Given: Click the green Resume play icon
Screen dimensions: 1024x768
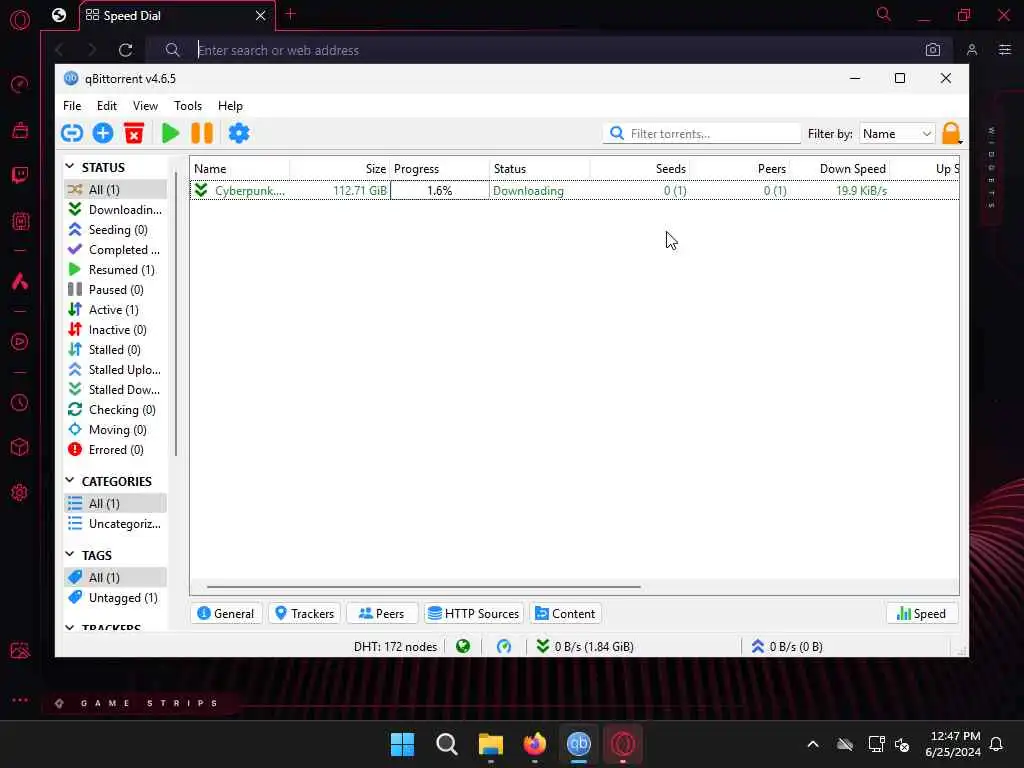Looking at the screenshot, I should 170,133.
